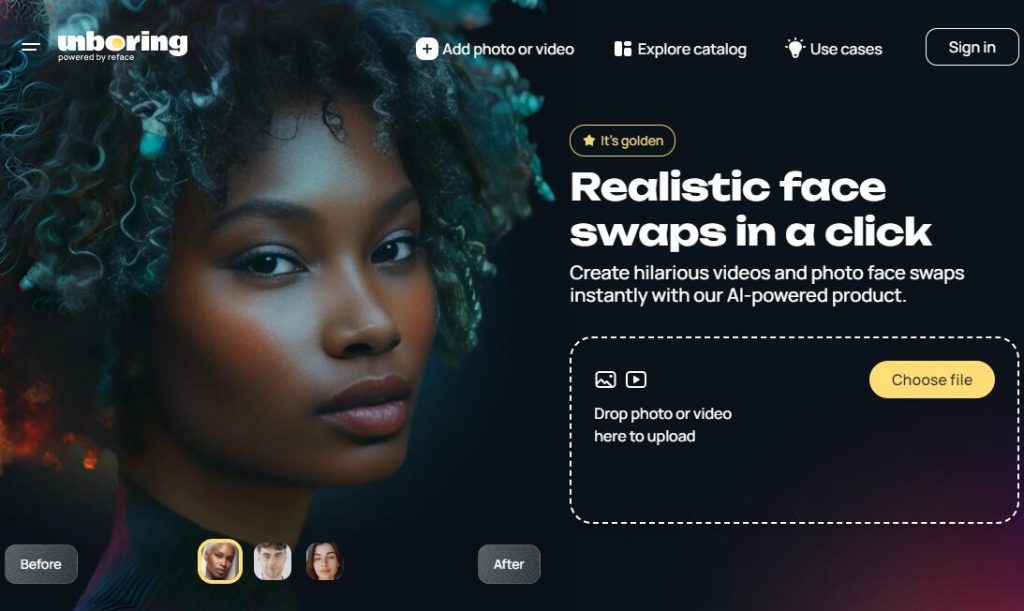Select the brunette woman face thumbnail
This screenshot has width=1024, height=611.
(324, 561)
